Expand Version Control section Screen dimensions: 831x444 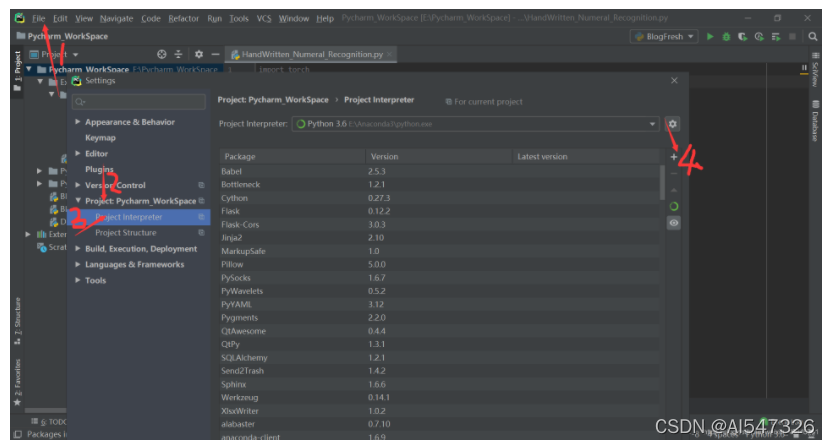[78, 185]
